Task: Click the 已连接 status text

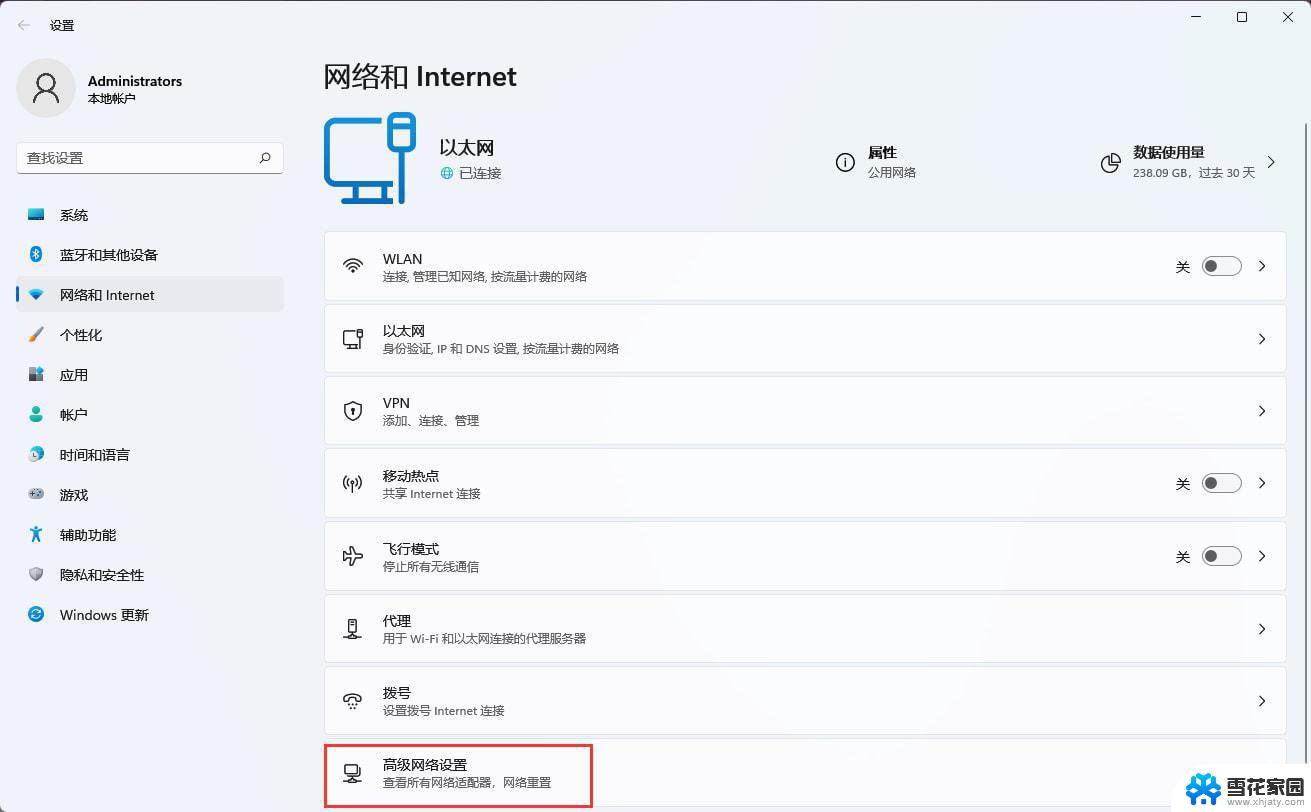Action: coord(480,173)
